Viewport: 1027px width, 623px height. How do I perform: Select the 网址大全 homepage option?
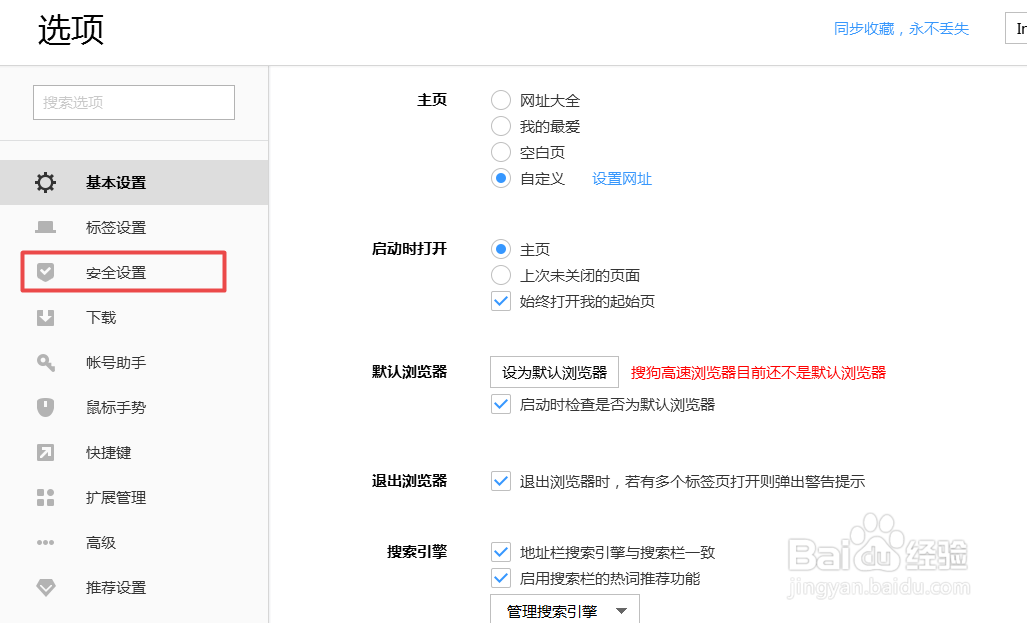500,100
